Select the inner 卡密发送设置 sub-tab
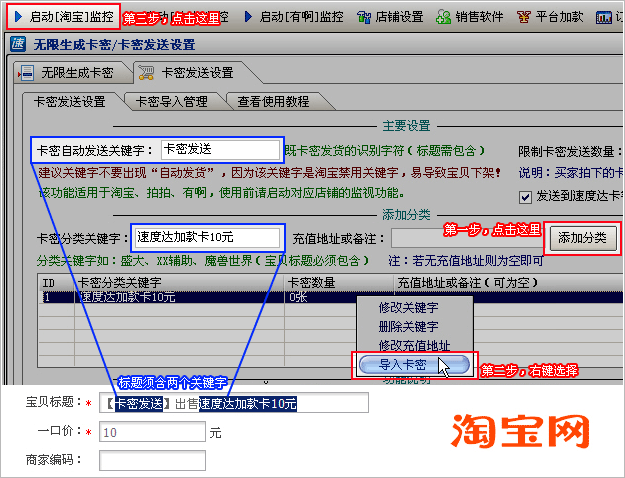 point(70,102)
